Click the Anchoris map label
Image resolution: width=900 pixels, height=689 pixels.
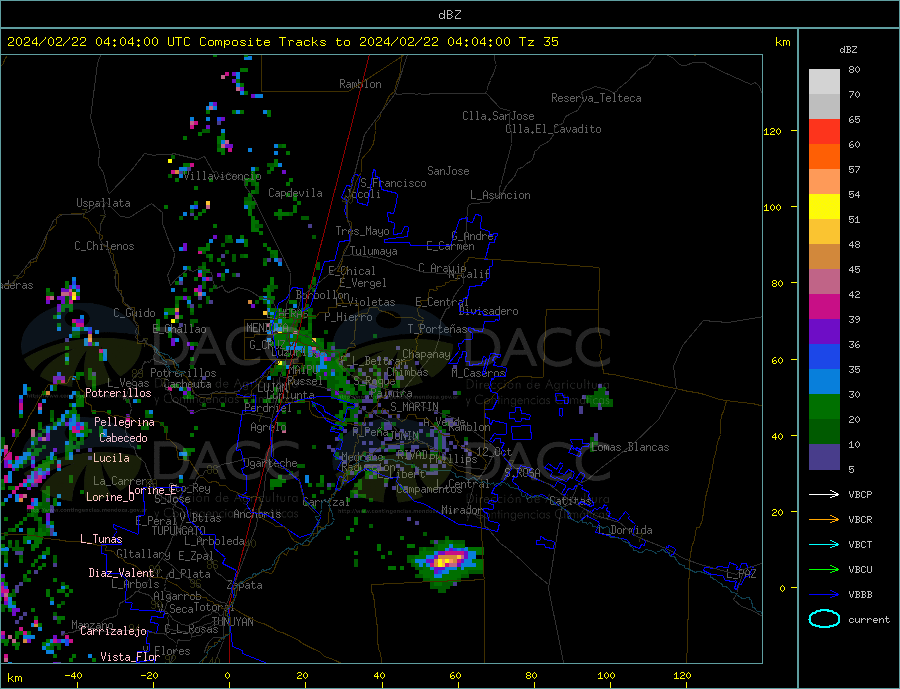257,514
